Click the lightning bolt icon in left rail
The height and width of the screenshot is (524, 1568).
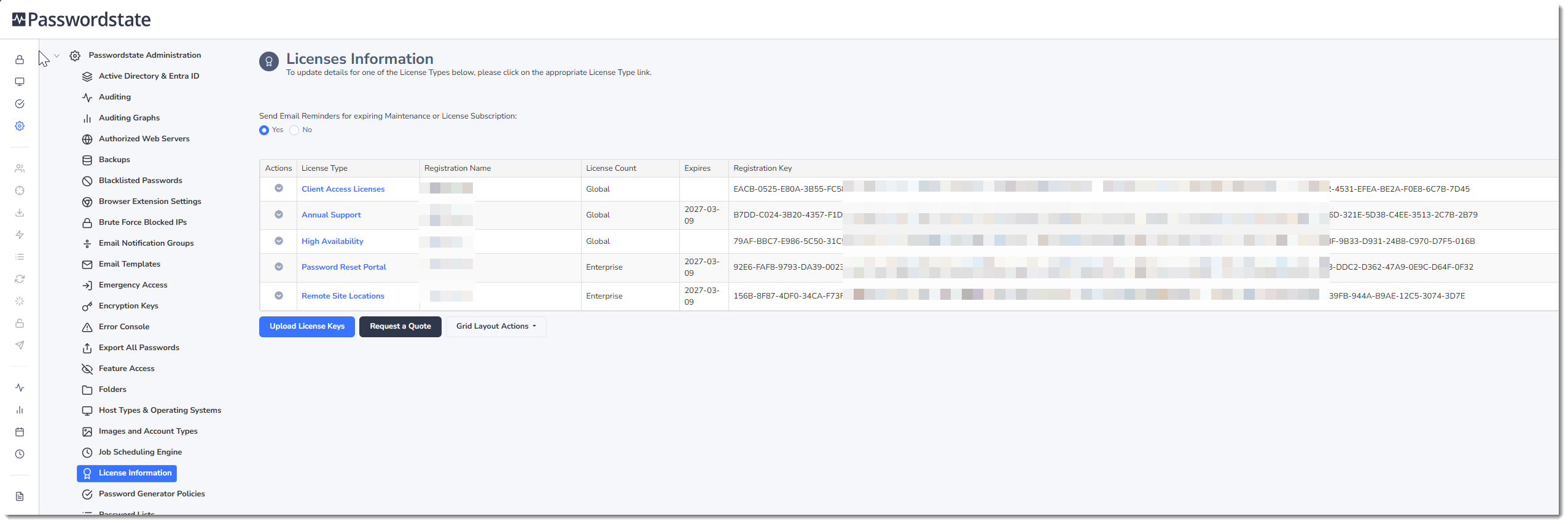pyautogui.click(x=20, y=235)
